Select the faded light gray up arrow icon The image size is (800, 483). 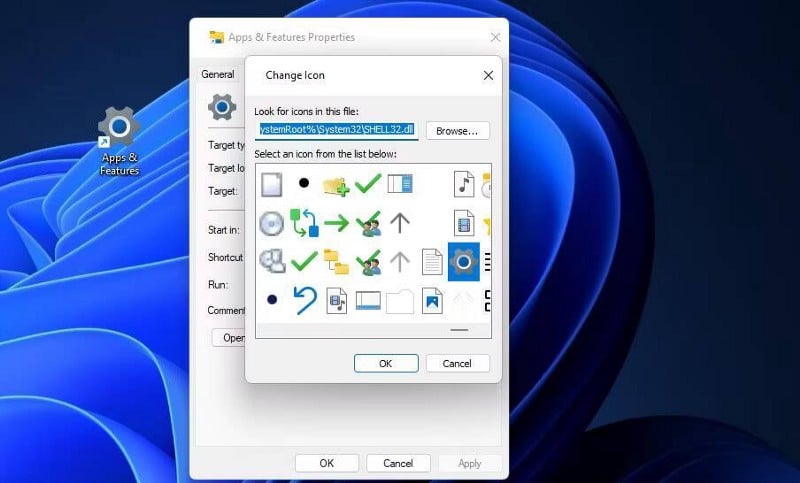399,262
